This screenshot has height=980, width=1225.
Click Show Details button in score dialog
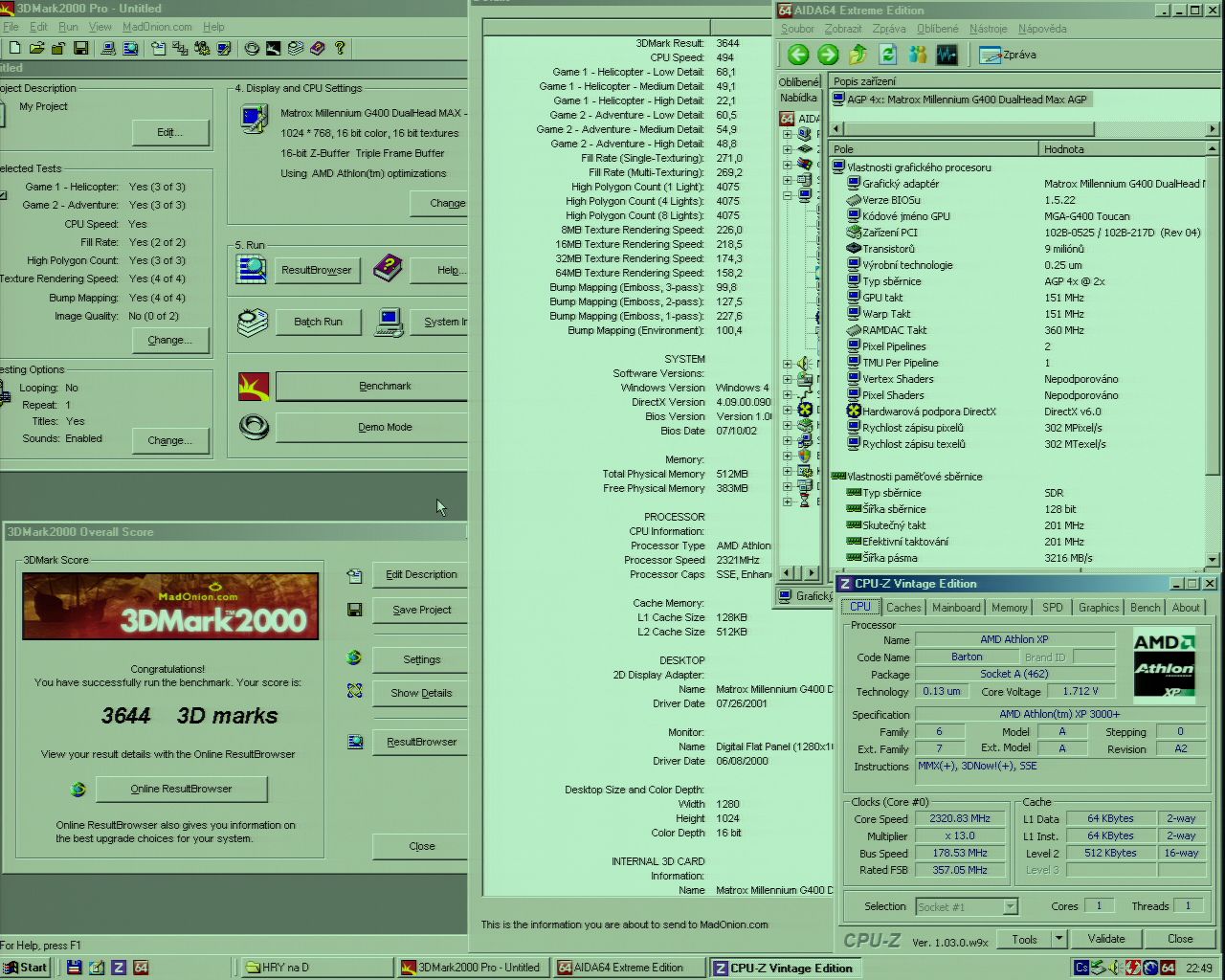(x=420, y=693)
